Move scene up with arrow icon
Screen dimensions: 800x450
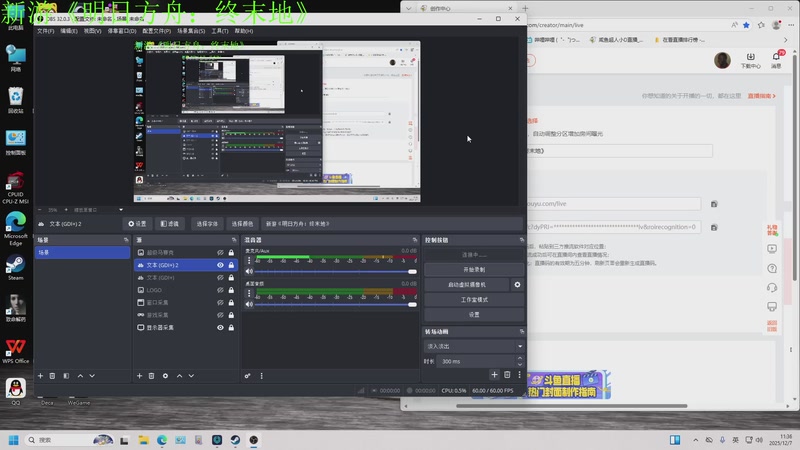[x=80, y=376]
